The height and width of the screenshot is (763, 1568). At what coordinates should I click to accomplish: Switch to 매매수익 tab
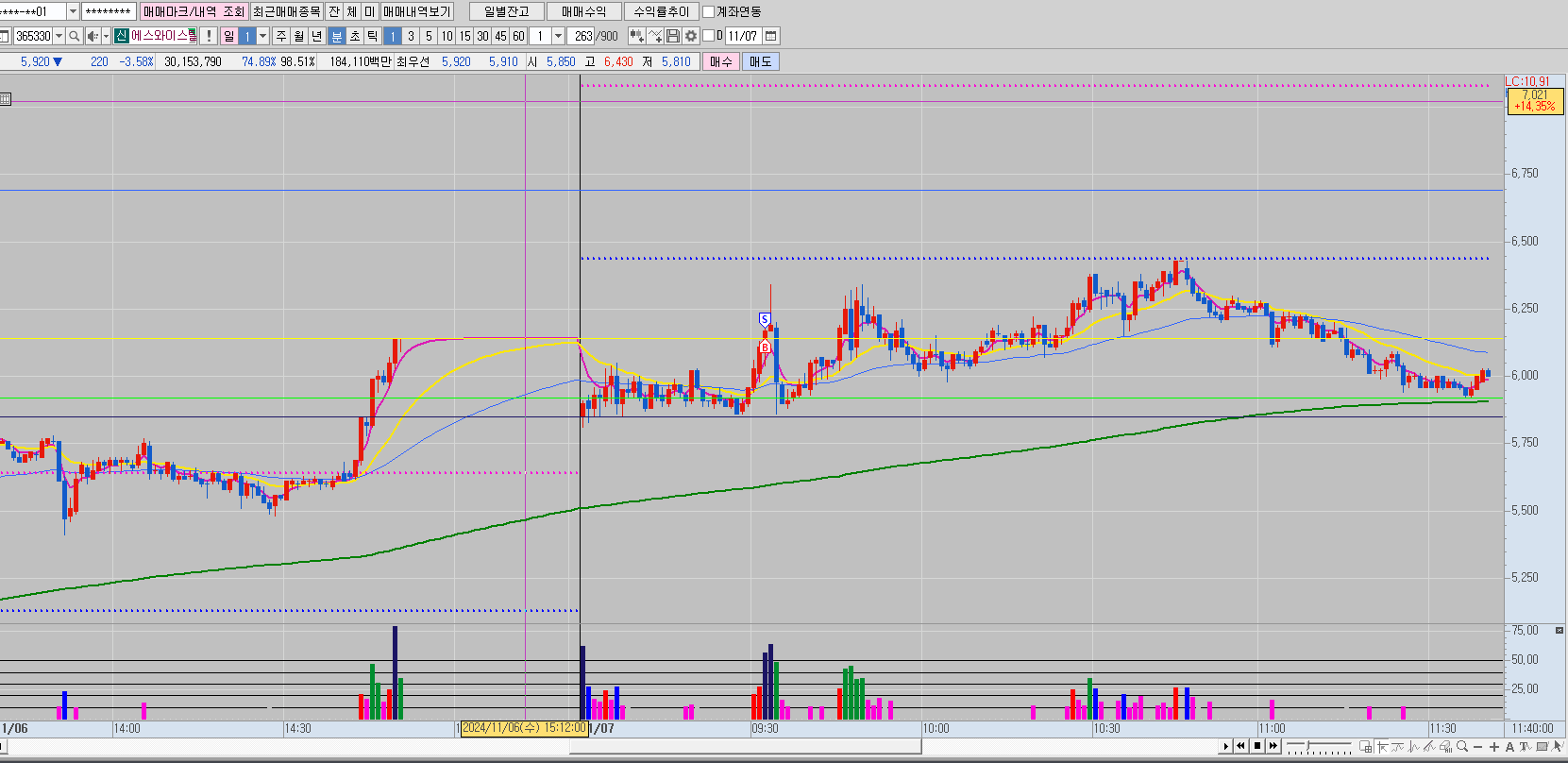pos(583,11)
